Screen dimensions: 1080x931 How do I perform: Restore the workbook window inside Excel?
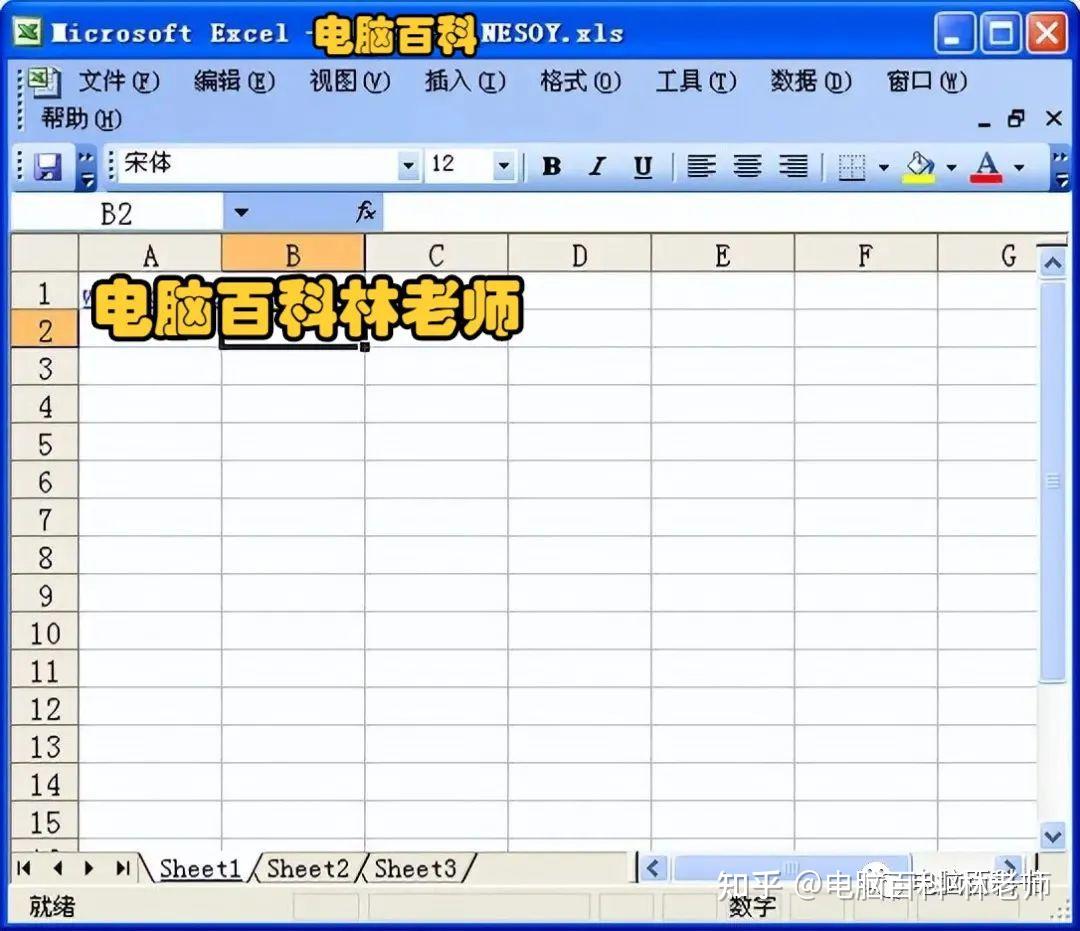[1017, 118]
